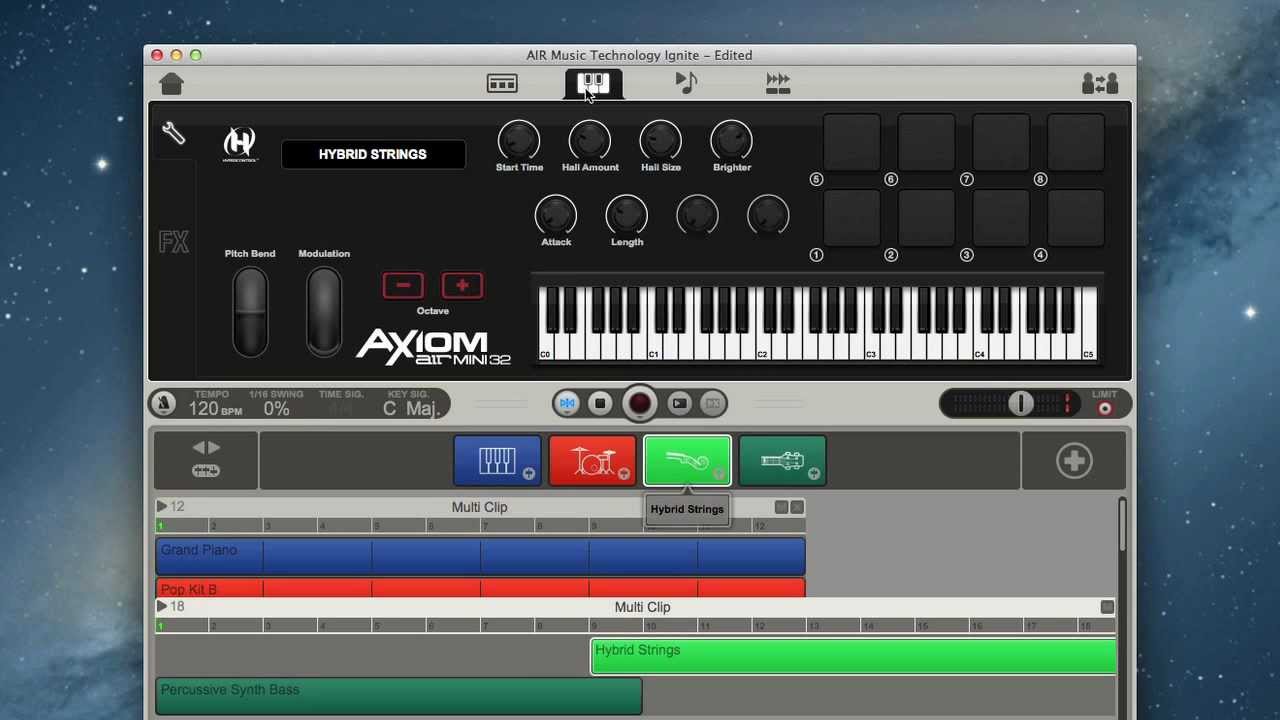Click the 120 BPM tempo value
This screenshot has height=720, width=1280.
[215, 408]
